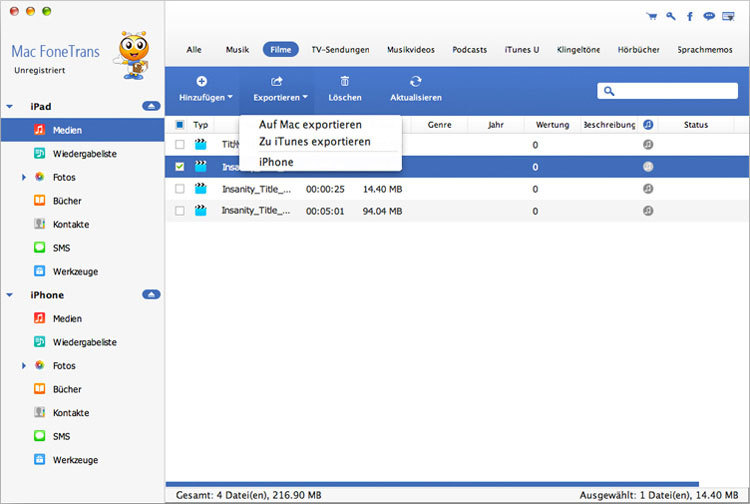Expand the Fotos triangle under iPad
This screenshot has width=750, height=504.
tap(23, 177)
